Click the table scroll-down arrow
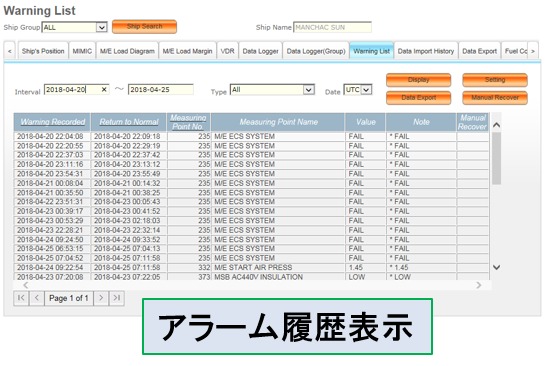546x366 pixels. pos(497,267)
